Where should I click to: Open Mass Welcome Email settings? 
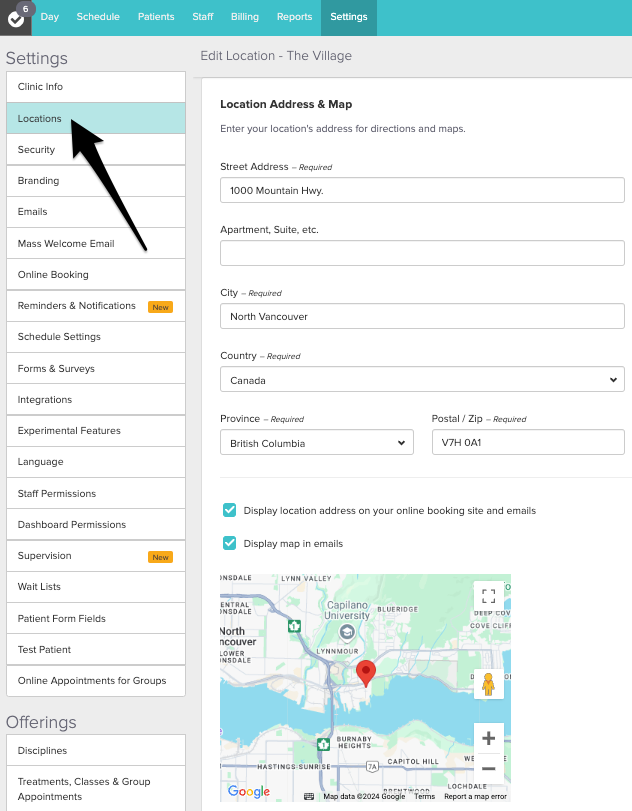[x=96, y=244]
